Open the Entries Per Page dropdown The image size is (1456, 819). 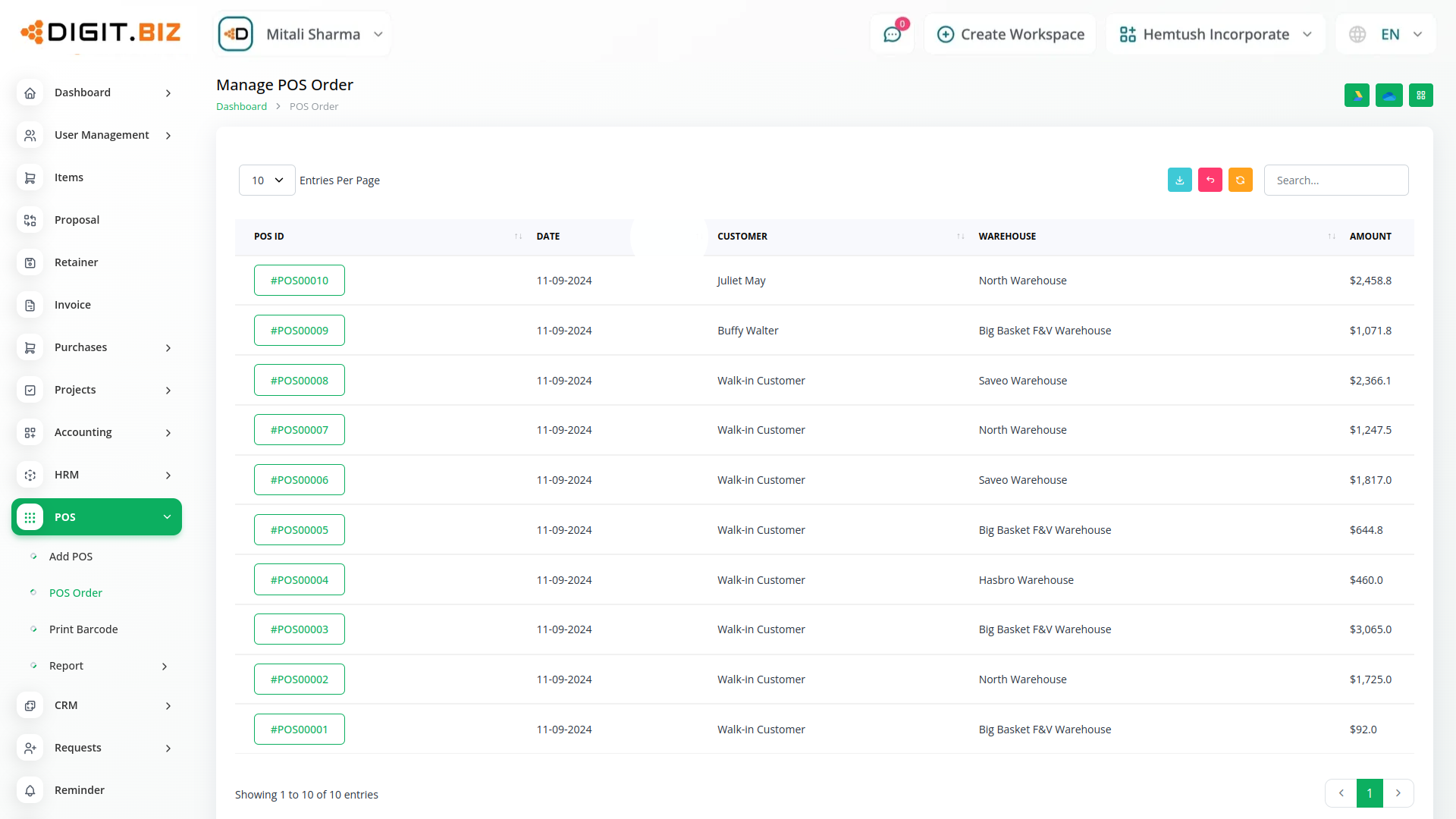(267, 180)
